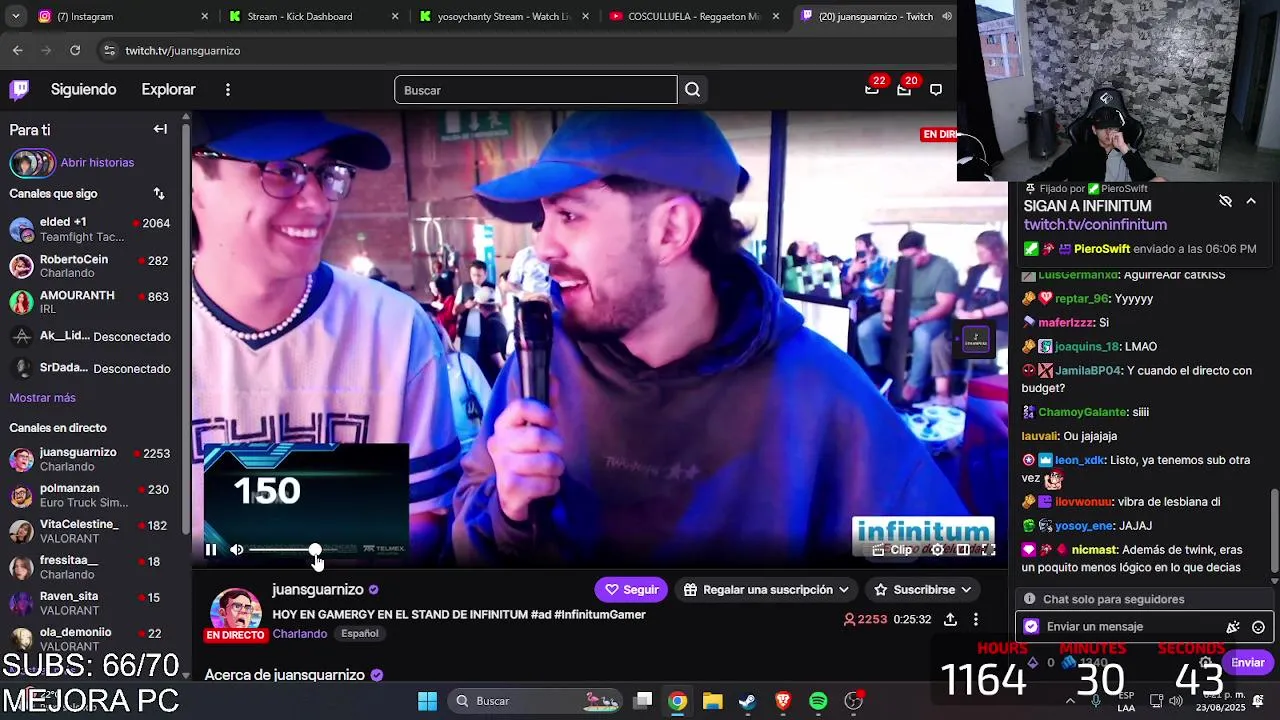Open AMOURANTH channel in sidebar
The image size is (1280, 720).
pyautogui.click(x=90, y=302)
